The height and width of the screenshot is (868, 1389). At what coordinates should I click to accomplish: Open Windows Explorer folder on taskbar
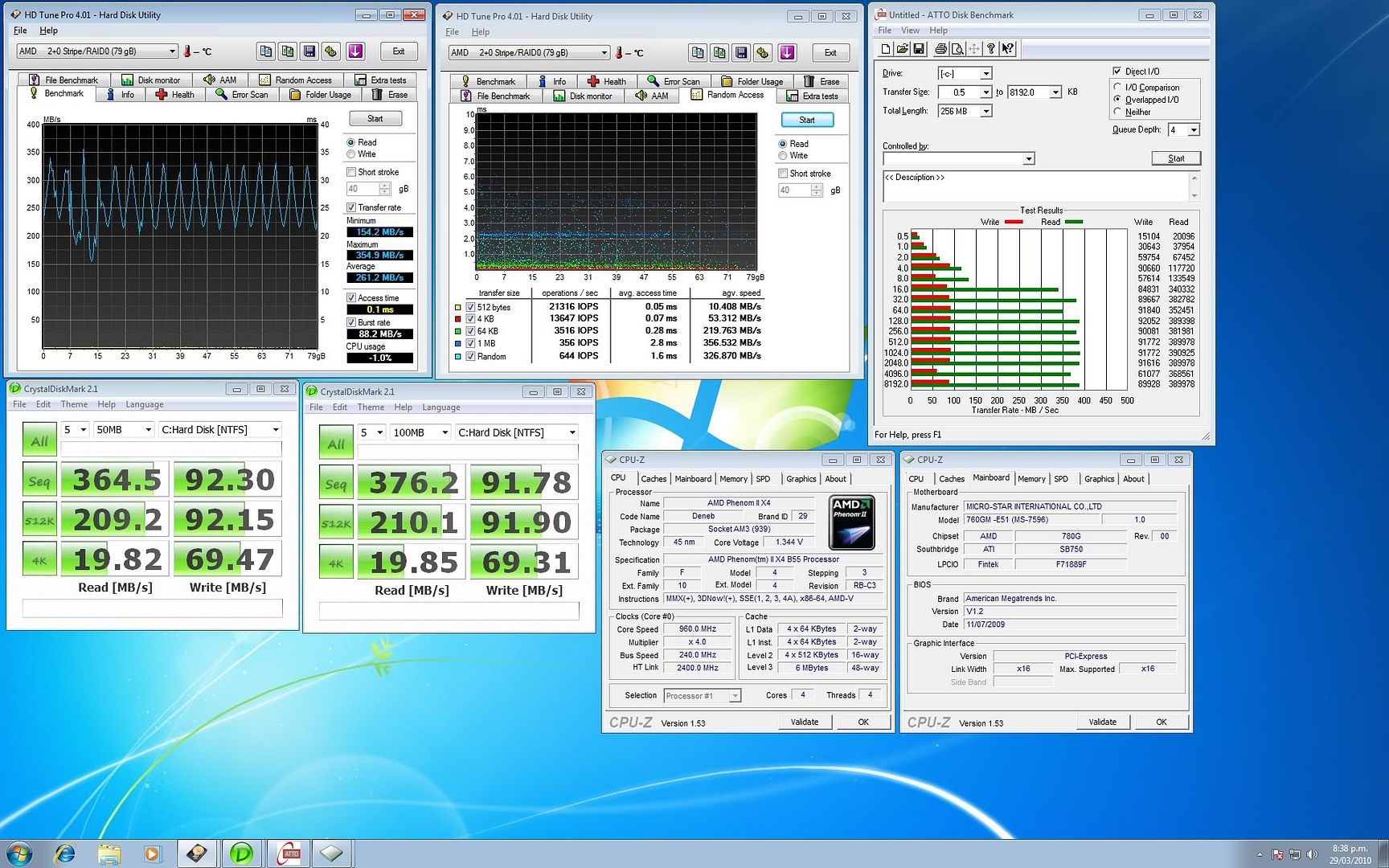[x=109, y=853]
